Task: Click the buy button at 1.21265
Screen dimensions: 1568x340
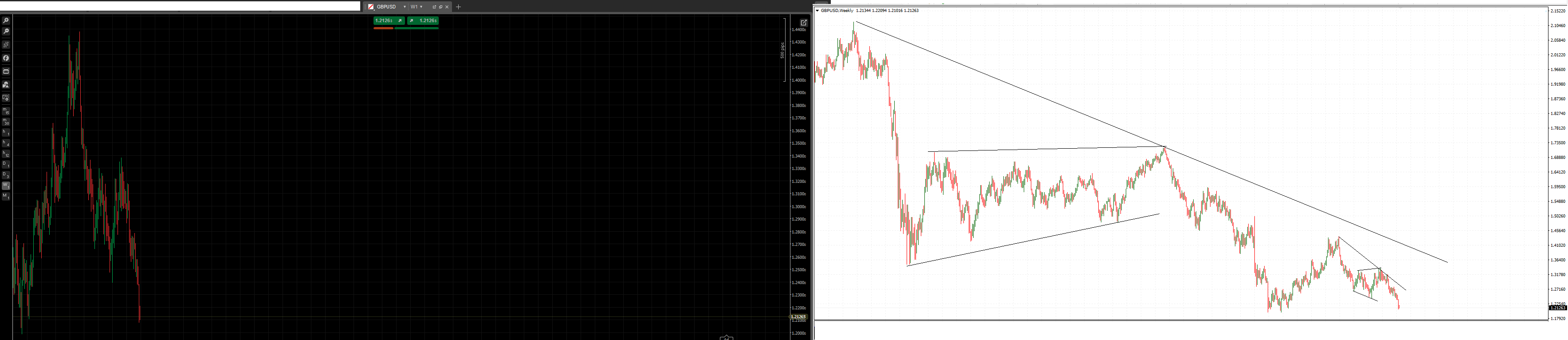Action: point(423,21)
